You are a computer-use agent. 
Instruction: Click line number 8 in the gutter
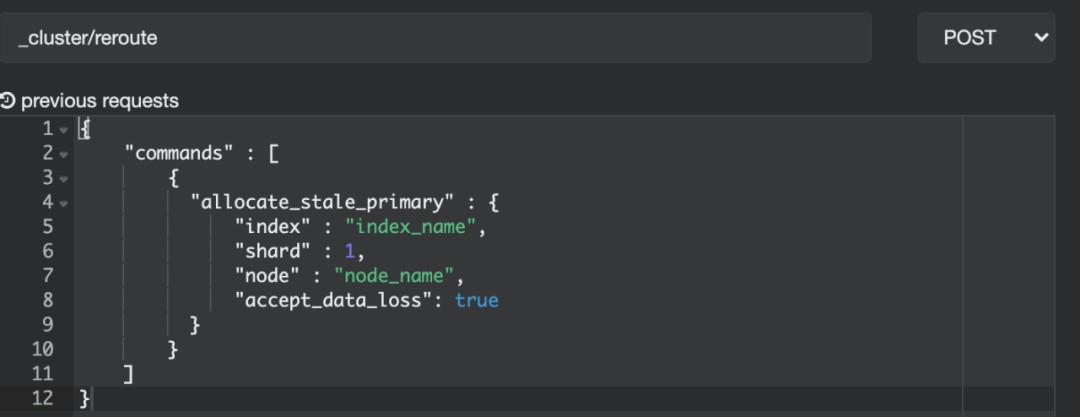point(47,300)
